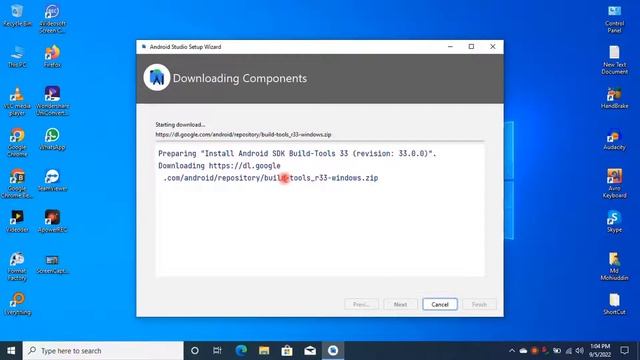Open the Windows Start menu

tap(11, 351)
